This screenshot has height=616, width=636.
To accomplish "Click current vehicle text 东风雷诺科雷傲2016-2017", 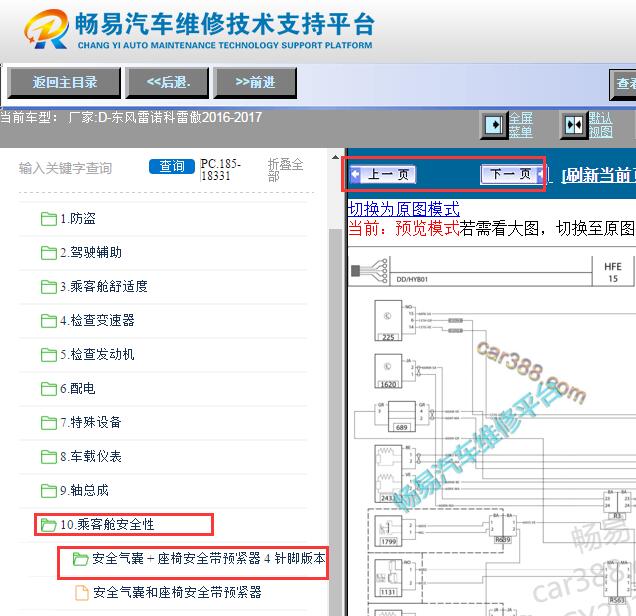I will [x=186, y=118].
